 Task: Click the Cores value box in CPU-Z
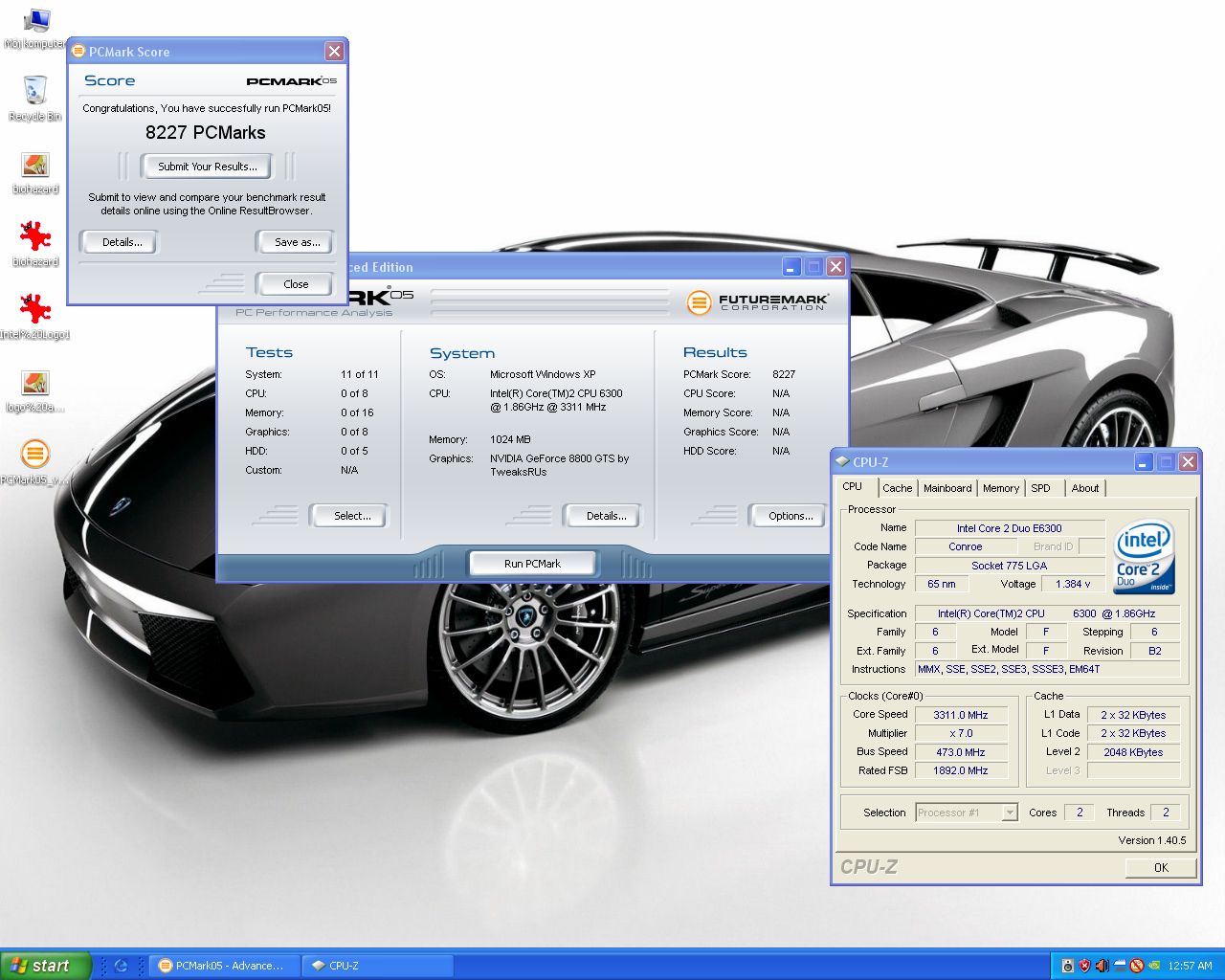(1080, 813)
